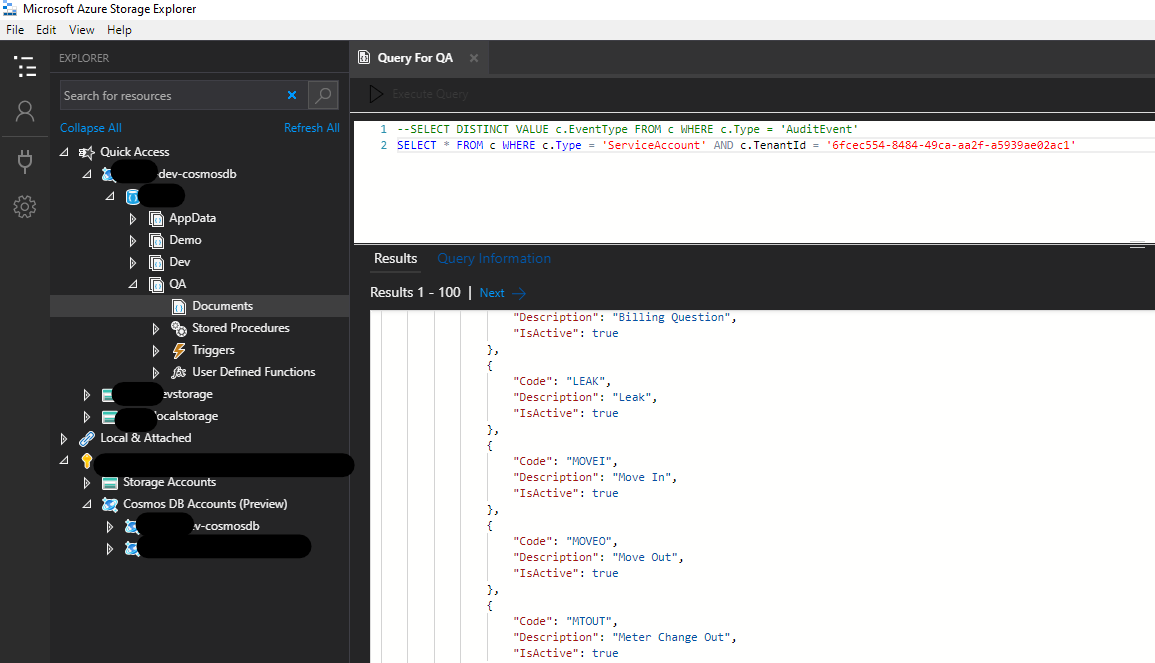Collapse the Cosmos DB Accounts (Preview) node

click(x=87, y=505)
